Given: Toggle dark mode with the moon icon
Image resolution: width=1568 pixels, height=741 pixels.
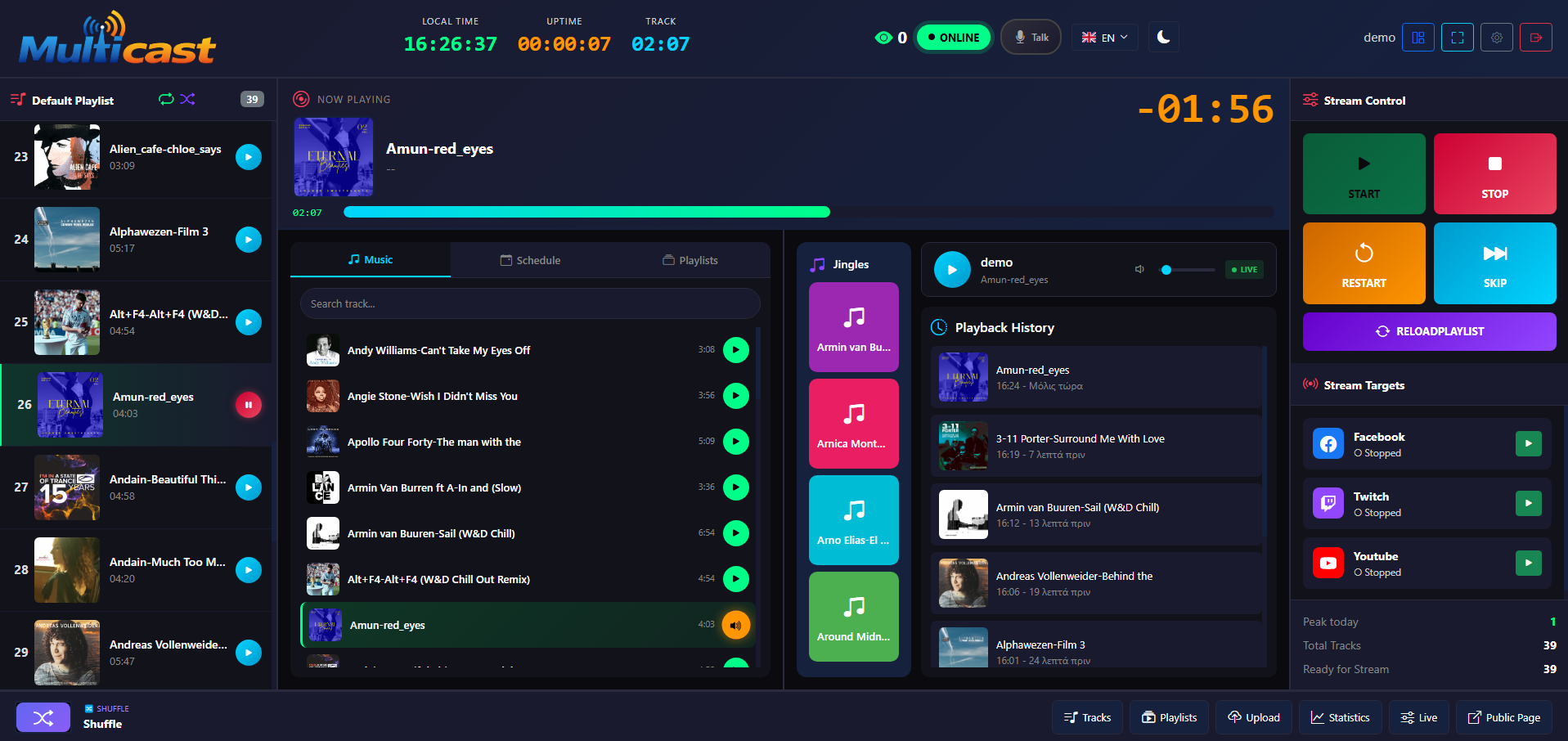Looking at the screenshot, I should [x=1163, y=38].
